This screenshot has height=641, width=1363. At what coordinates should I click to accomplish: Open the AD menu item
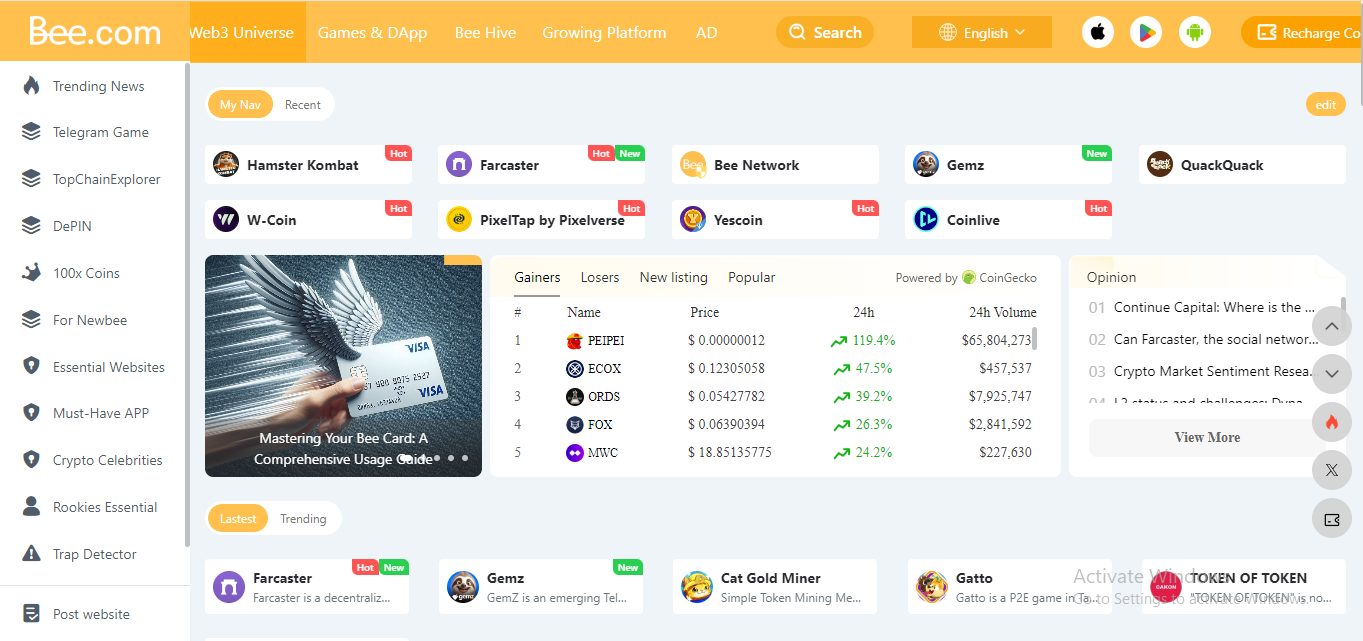pyautogui.click(x=707, y=32)
